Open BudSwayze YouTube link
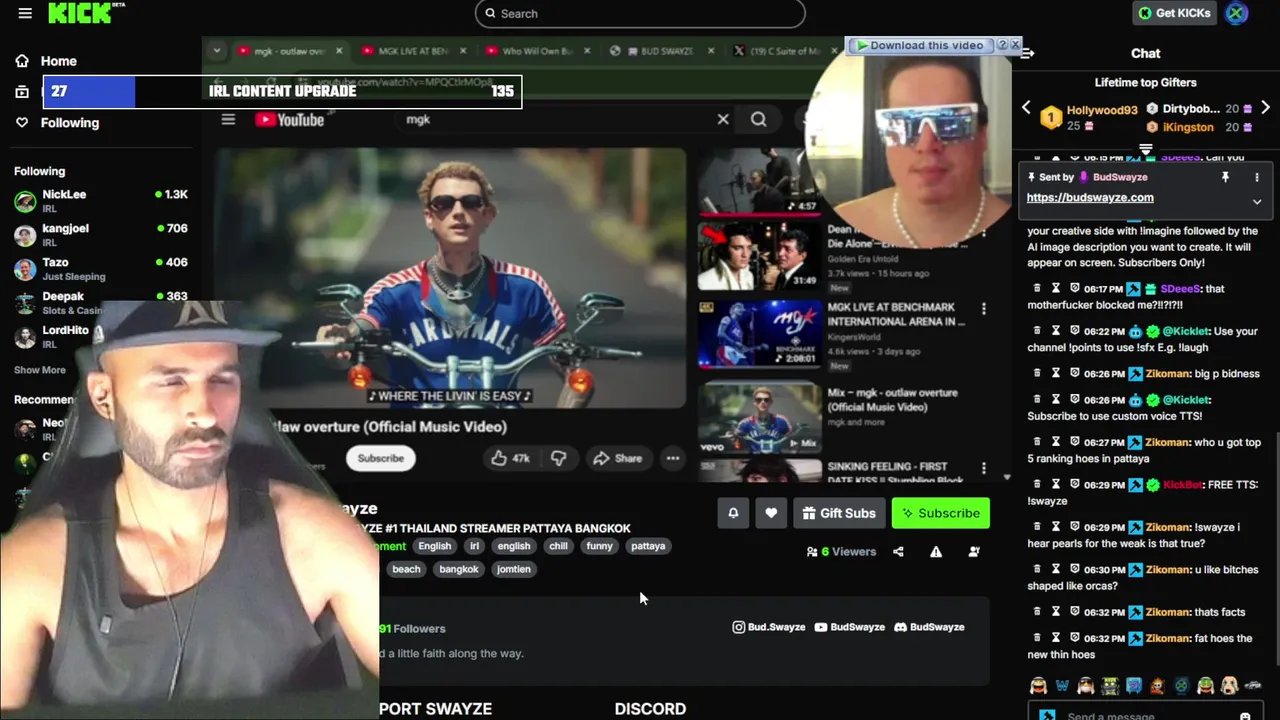 pos(850,627)
